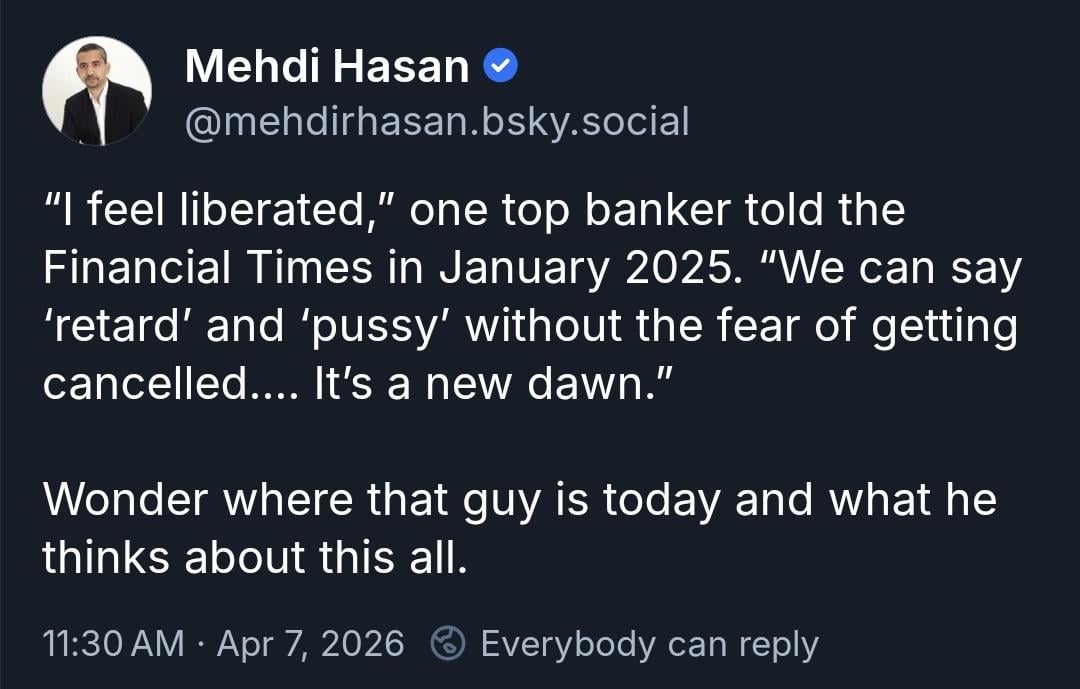Click the Apr 7, 2026 date
Viewport: 1080px width, 689px height.
click(x=310, y=643)
